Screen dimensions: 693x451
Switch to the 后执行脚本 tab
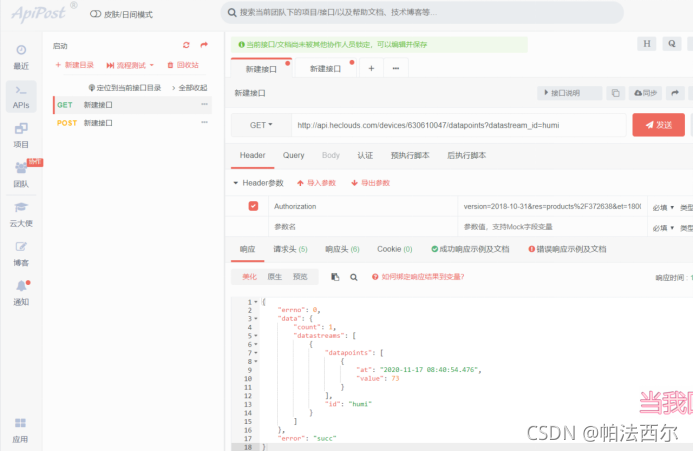pyautogui.click(x=466, y=155)
